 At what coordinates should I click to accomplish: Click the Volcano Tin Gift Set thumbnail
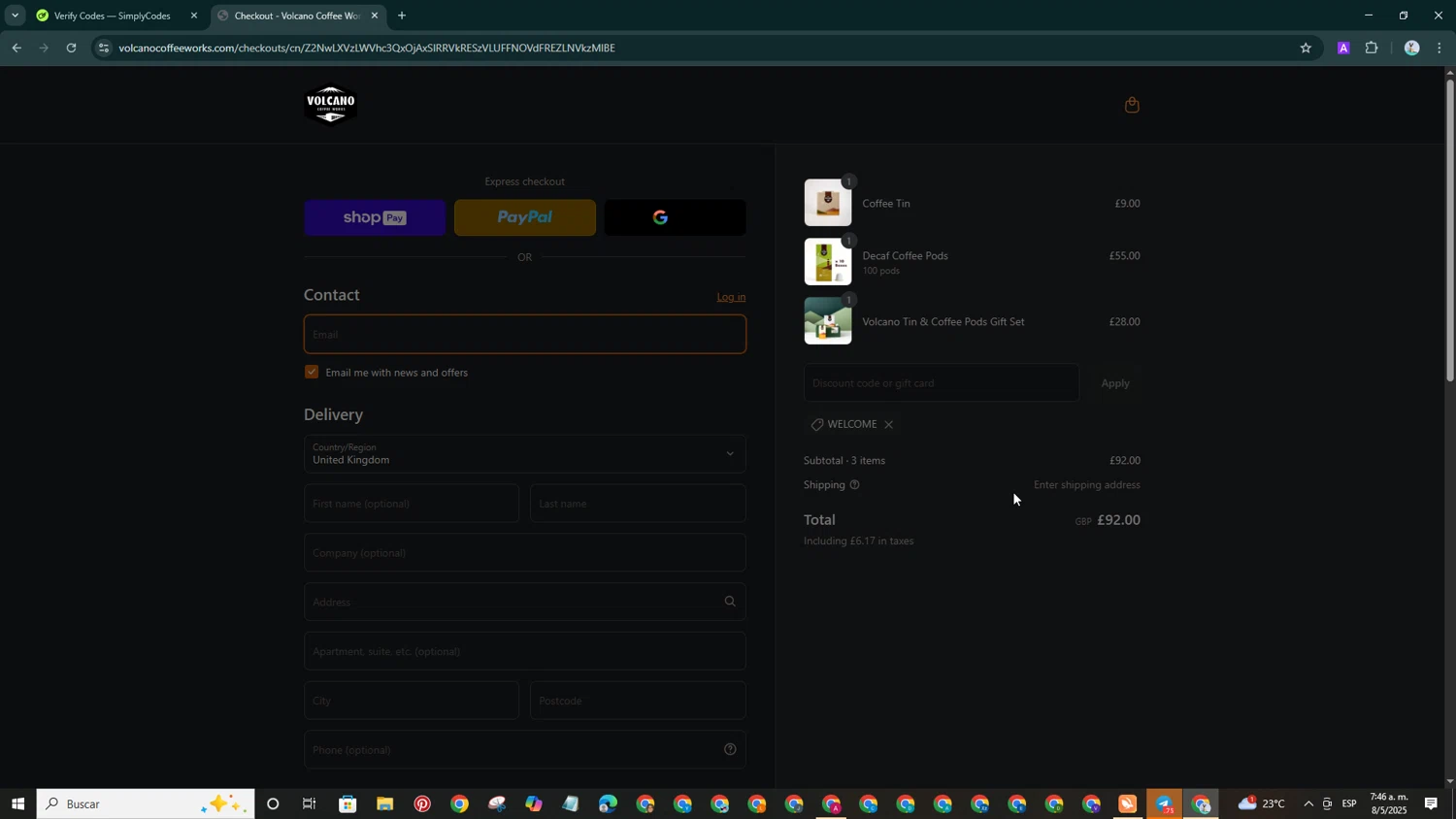(828, 321)
